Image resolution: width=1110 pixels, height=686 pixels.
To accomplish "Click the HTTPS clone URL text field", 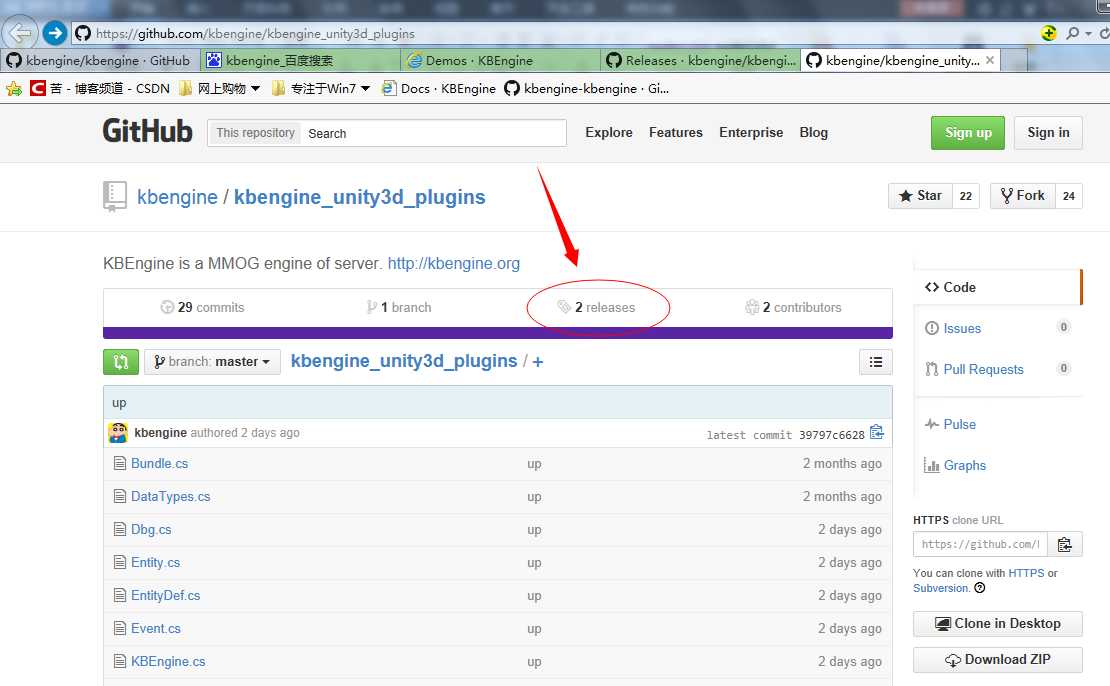I will click(x=980, y=544).
